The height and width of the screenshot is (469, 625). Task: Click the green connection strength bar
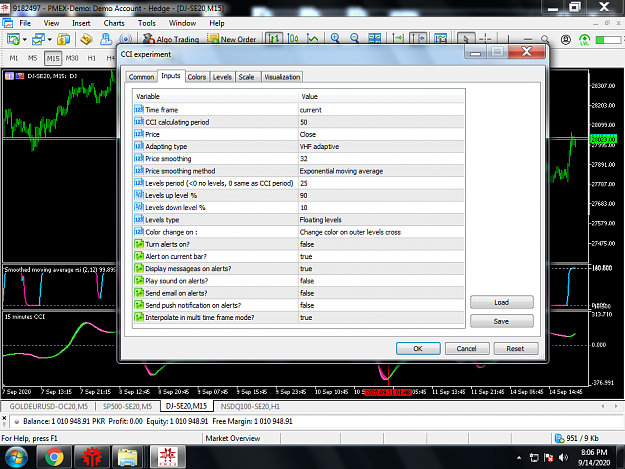pyautogui.click(x=608, y=40)
